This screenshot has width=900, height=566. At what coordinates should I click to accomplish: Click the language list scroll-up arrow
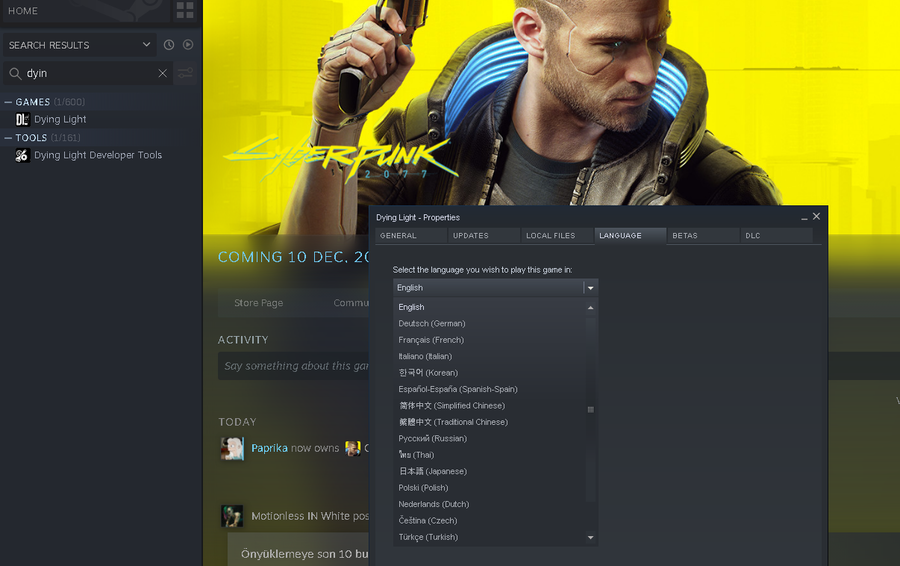pyautogui.click(x=590, y=308)
